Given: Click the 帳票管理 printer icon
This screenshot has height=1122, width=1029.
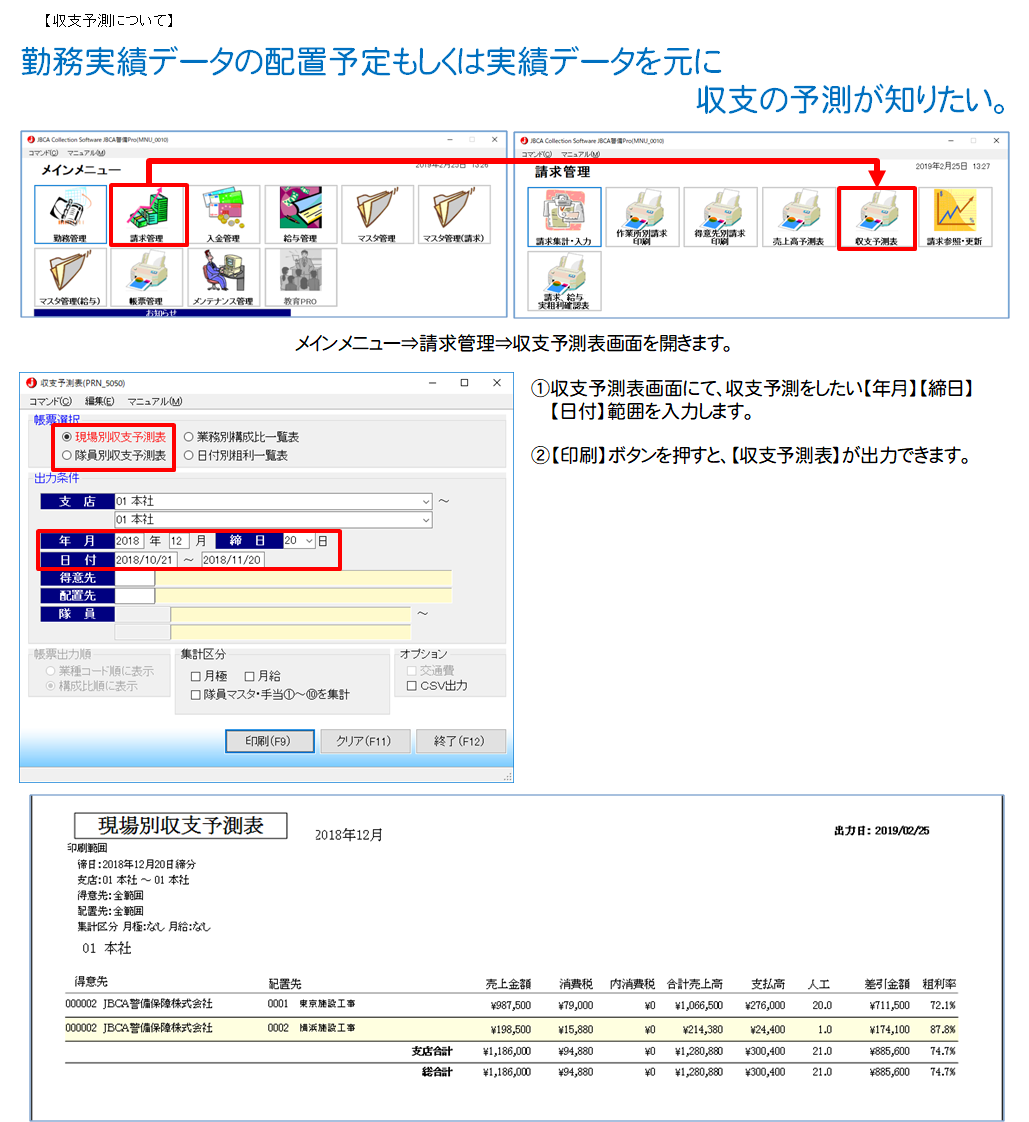Looking at the screenshot, I should pyautogui.click(x=147, y=276).
